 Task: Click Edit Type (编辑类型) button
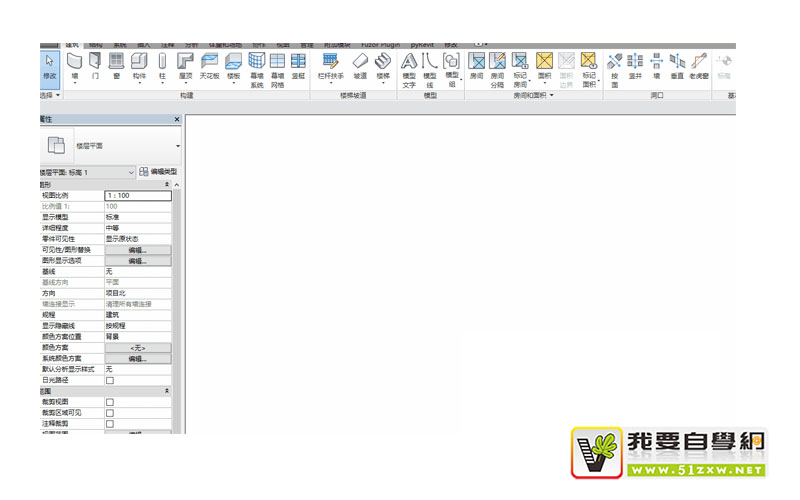pos(160,173)
